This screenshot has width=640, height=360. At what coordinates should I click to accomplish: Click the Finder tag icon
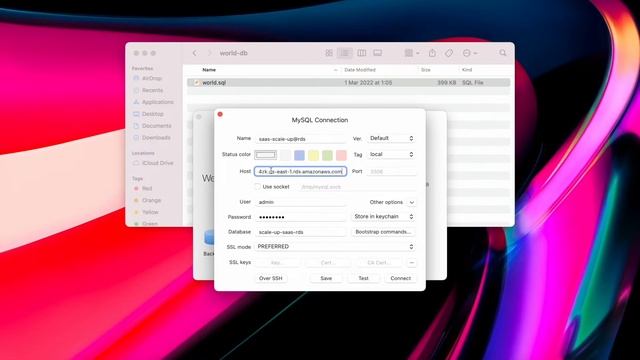[x=449, y=53]
